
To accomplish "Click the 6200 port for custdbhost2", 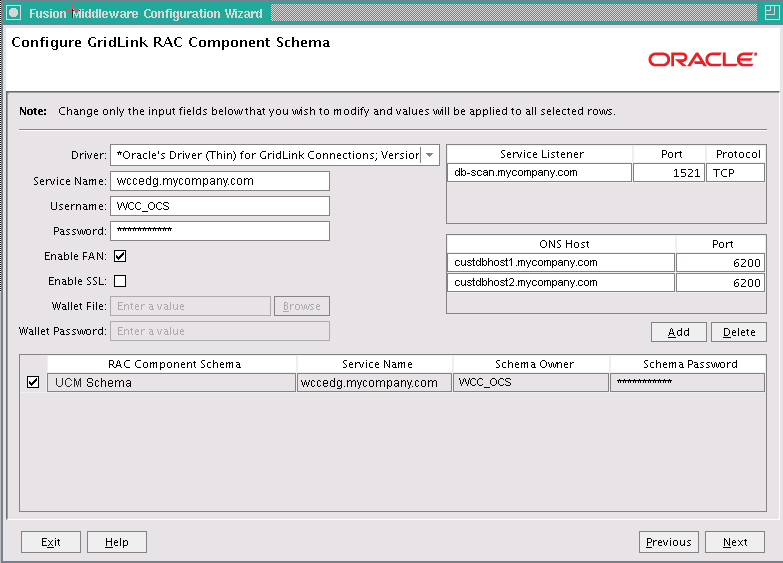I will coord(720,282).
